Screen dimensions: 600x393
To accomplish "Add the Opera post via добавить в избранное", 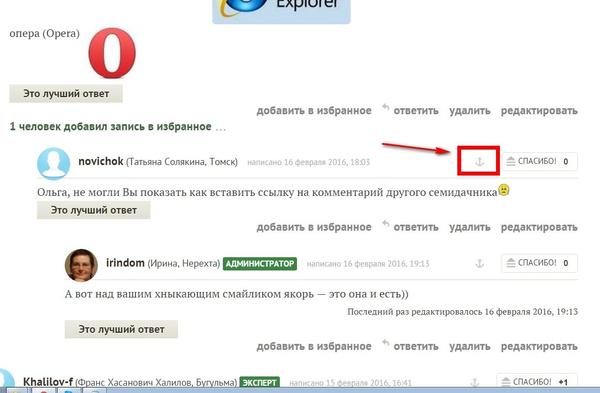I will point(314,111).
